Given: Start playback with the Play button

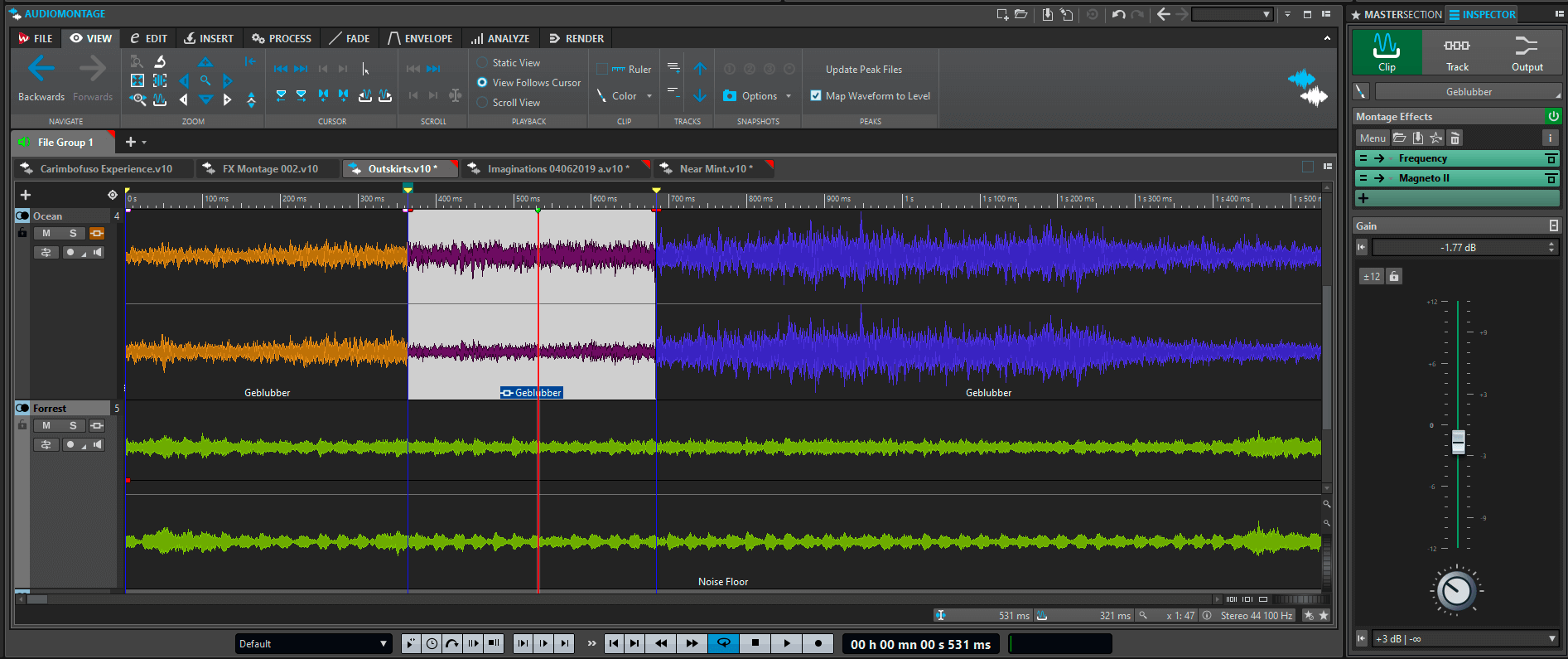Looking at the screenshot, I should click(x=786, y=643).
